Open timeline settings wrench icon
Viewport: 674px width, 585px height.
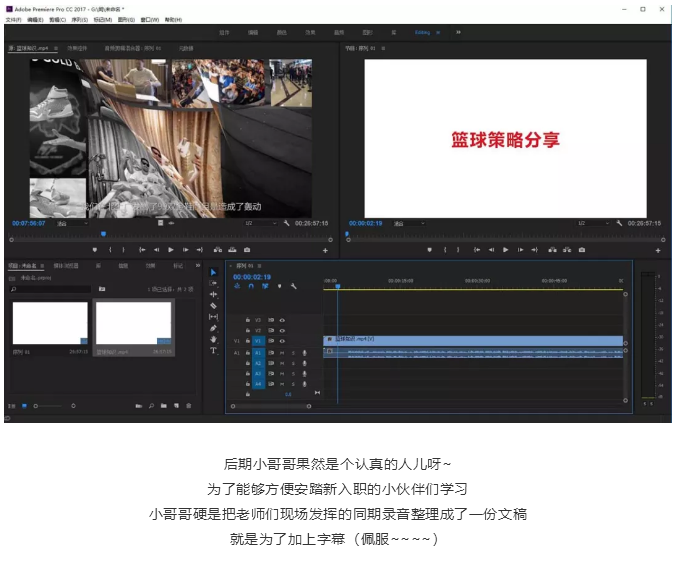(293, 286)
